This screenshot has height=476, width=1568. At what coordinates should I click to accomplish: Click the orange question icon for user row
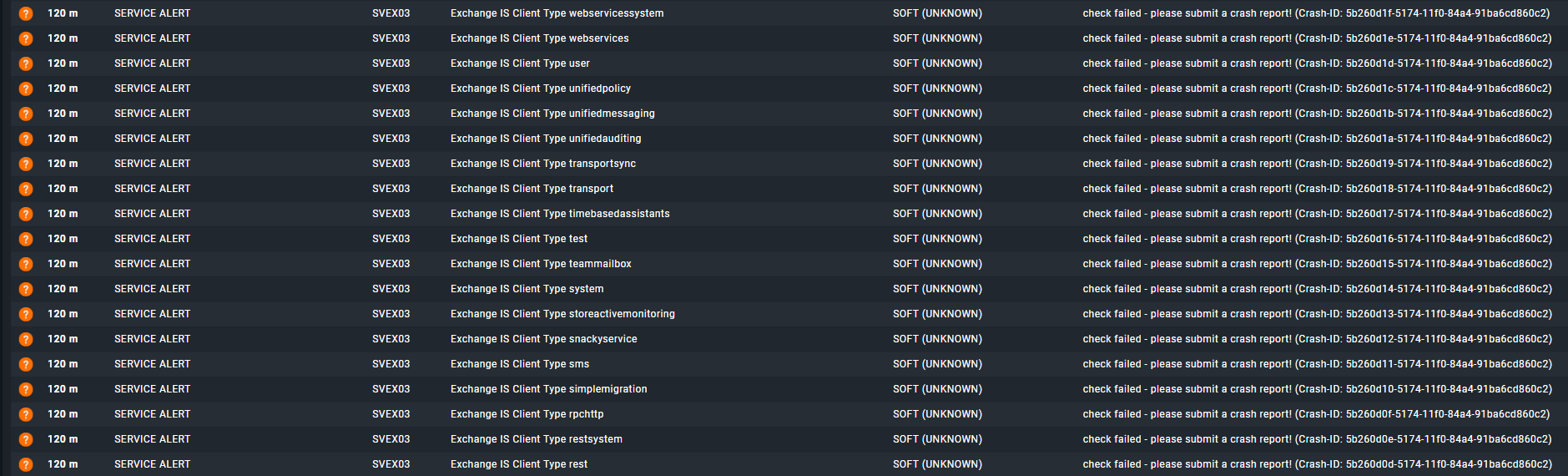26,64
